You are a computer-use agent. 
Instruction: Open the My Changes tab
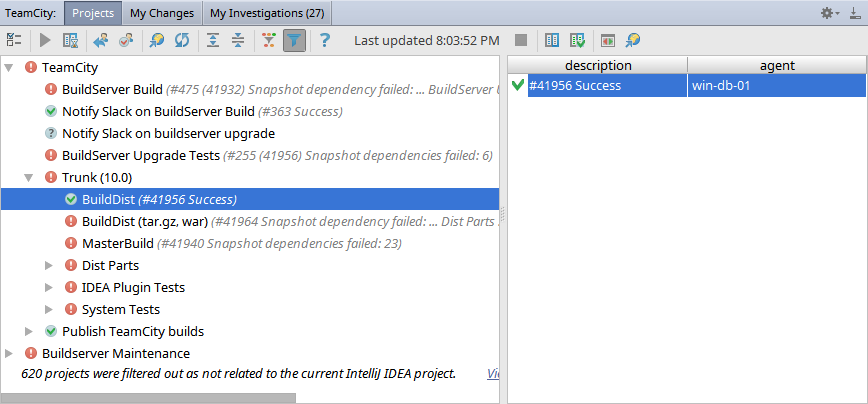(162, 13)
